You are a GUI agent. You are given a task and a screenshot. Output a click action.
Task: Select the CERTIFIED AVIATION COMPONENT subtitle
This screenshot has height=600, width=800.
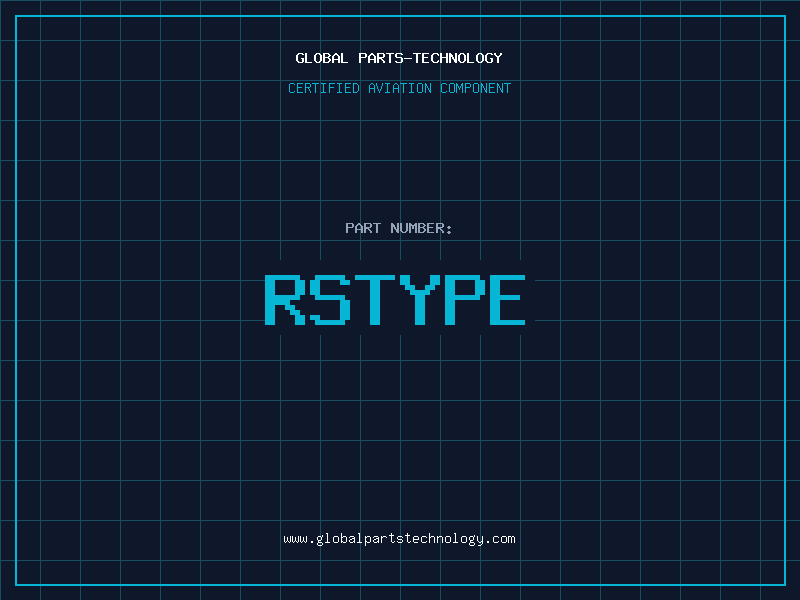399,89
